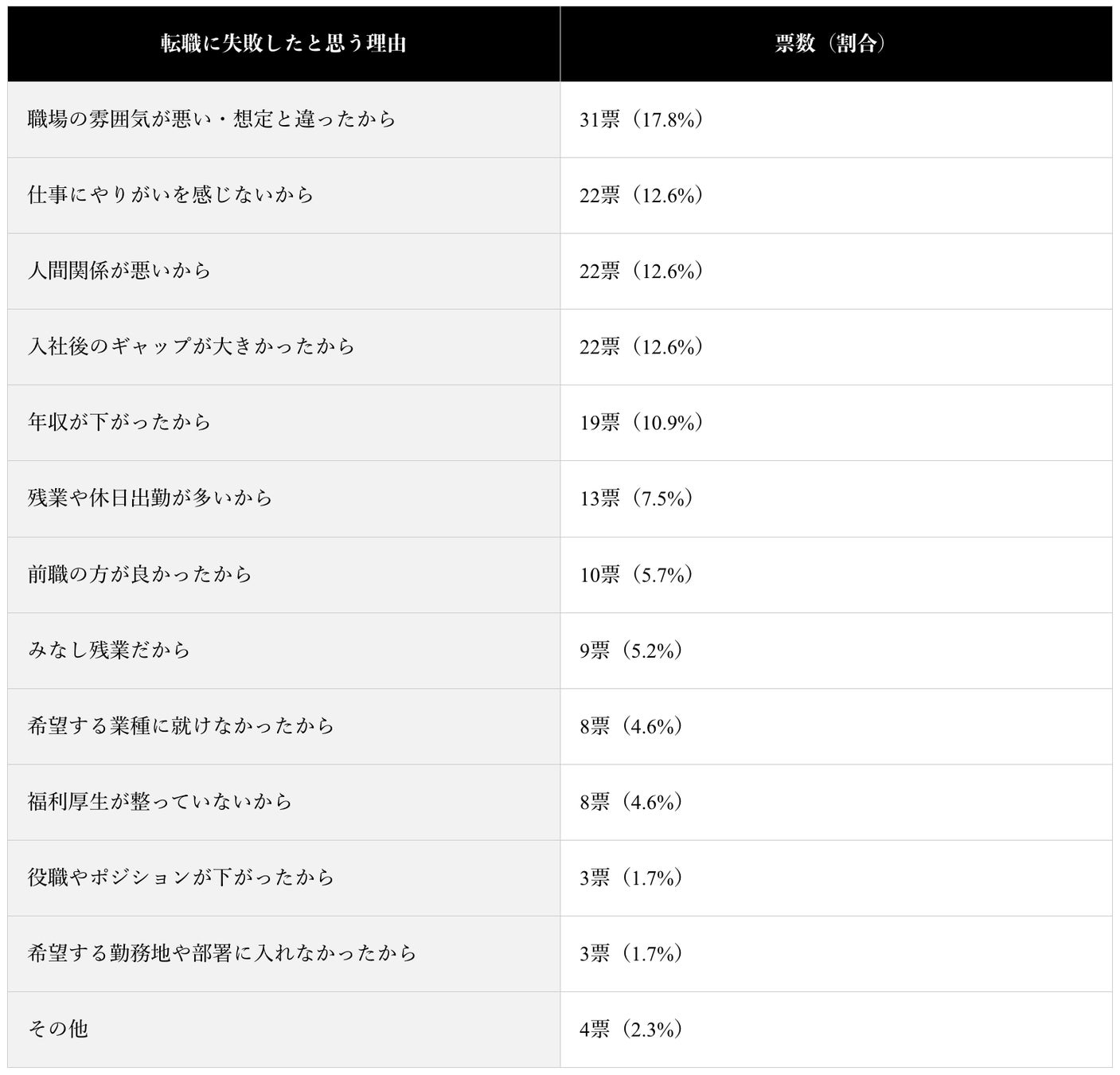Select the 職場の雰囲気が悪い・想定と違ったから row label

(x=212, y=119)
